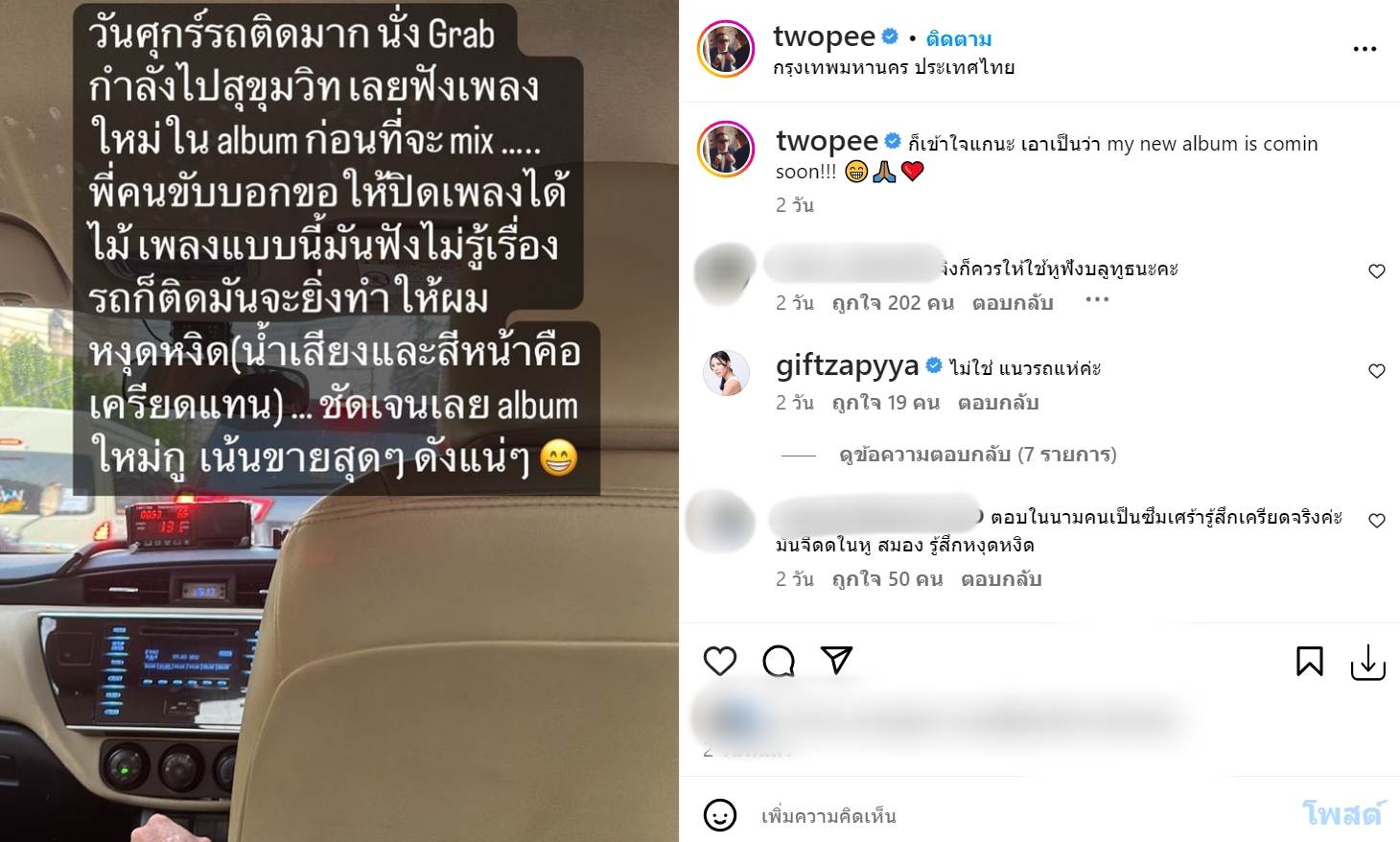Open twopee header profile picture
The width and height of the screenshot is (1400, 842).
[726, 48]
